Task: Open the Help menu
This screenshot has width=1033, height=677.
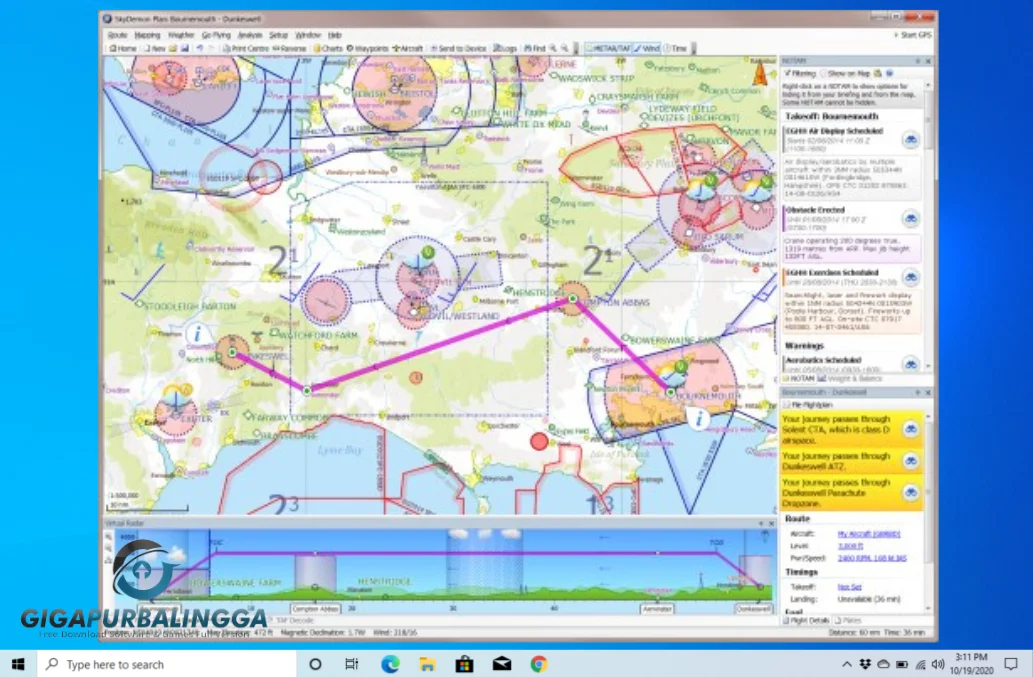Action: [335, 35]
